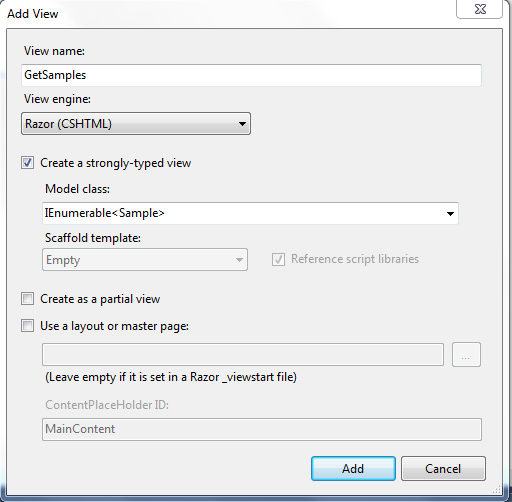Enable Create as a partial view
The width and height of the screenshot is (512, 502).
[x=27, y=299]
